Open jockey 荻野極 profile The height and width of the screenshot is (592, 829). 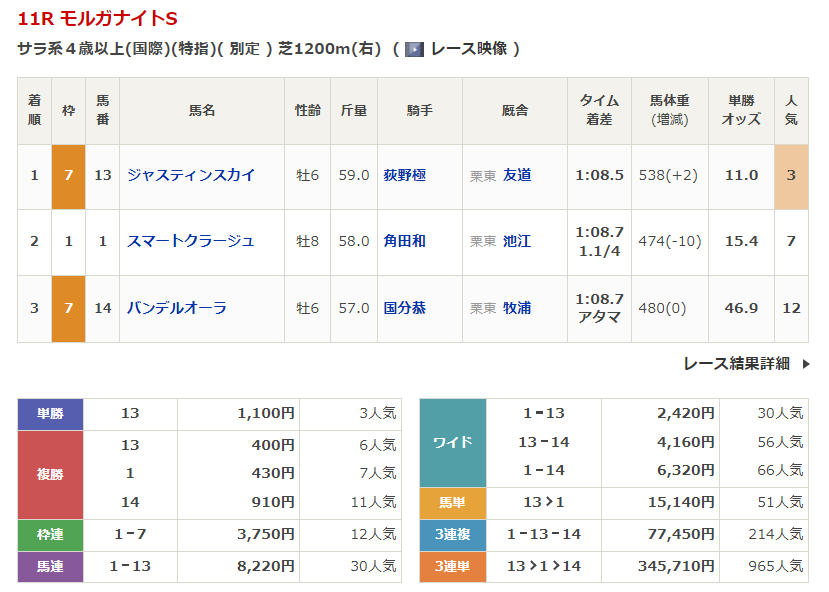point(405,175)
